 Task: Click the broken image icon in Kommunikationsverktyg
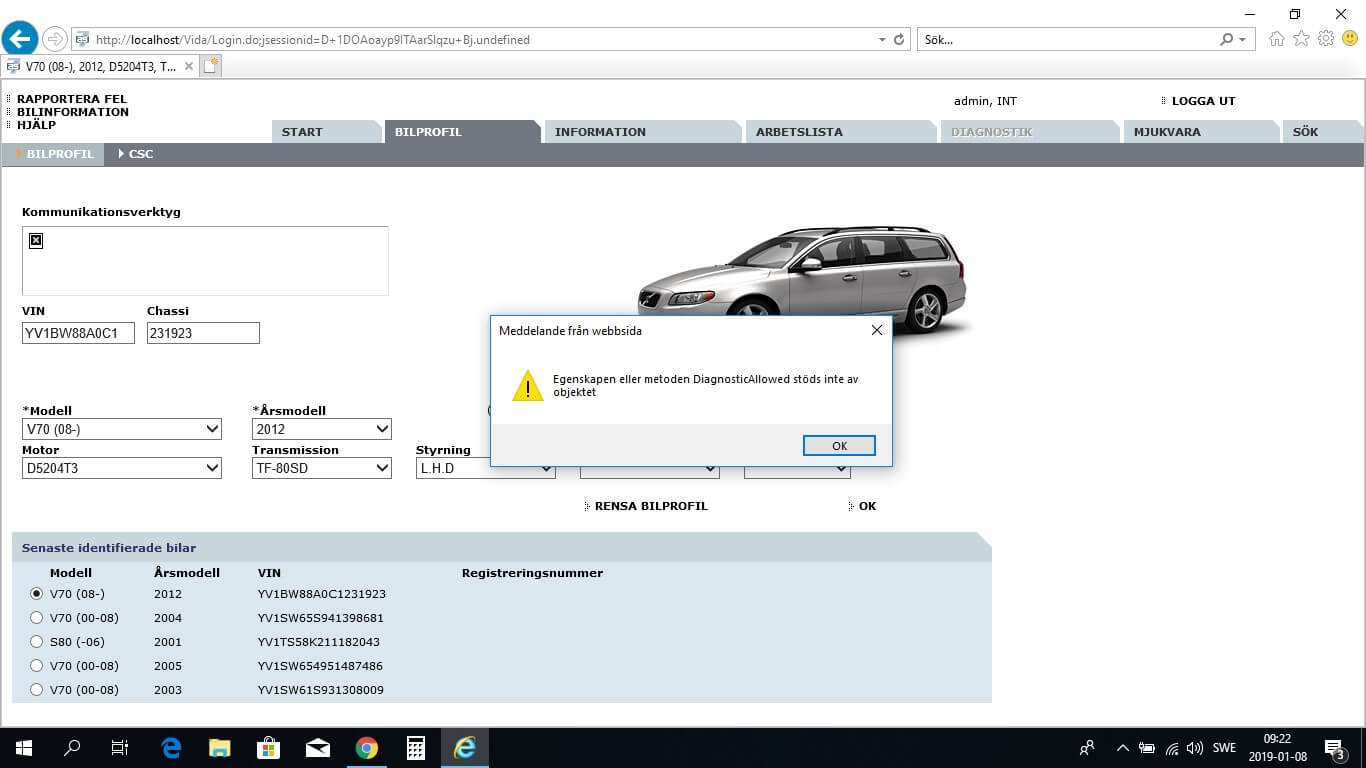pos(36,241)
